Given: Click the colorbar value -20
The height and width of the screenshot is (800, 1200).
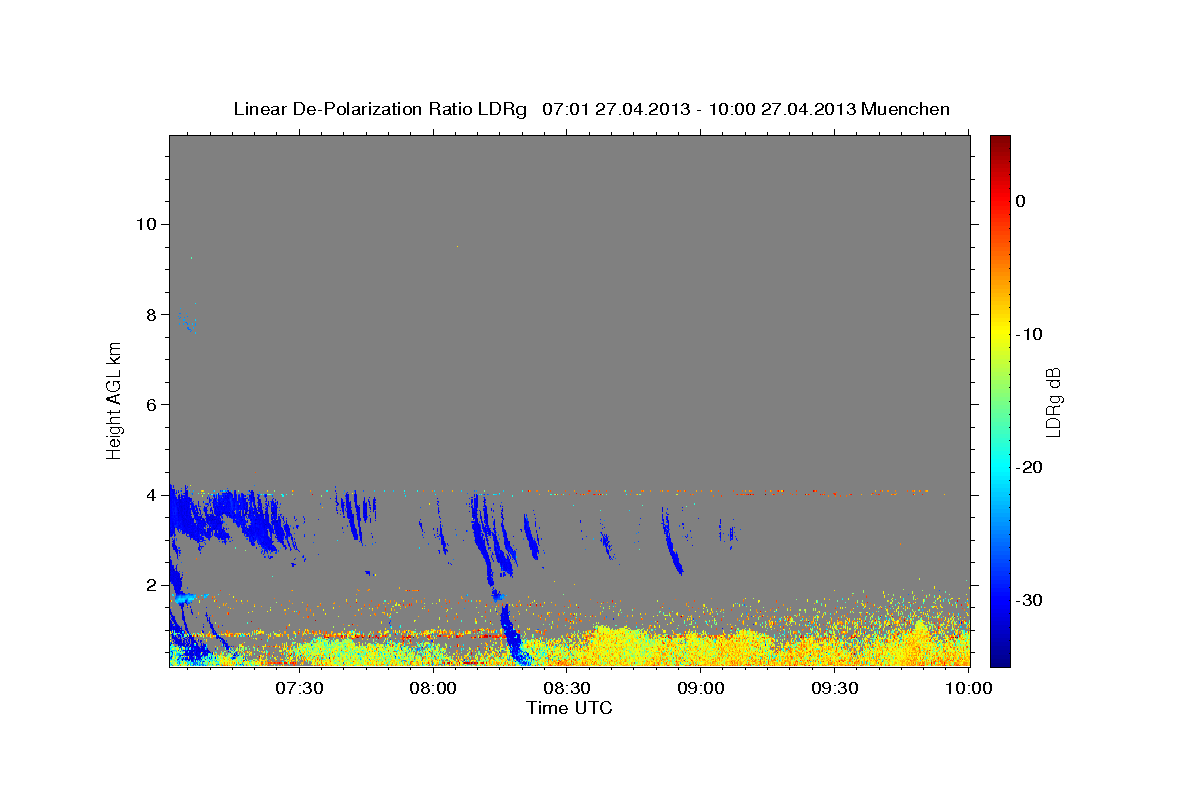Looking at the screenshot, I should (1029, 467).
